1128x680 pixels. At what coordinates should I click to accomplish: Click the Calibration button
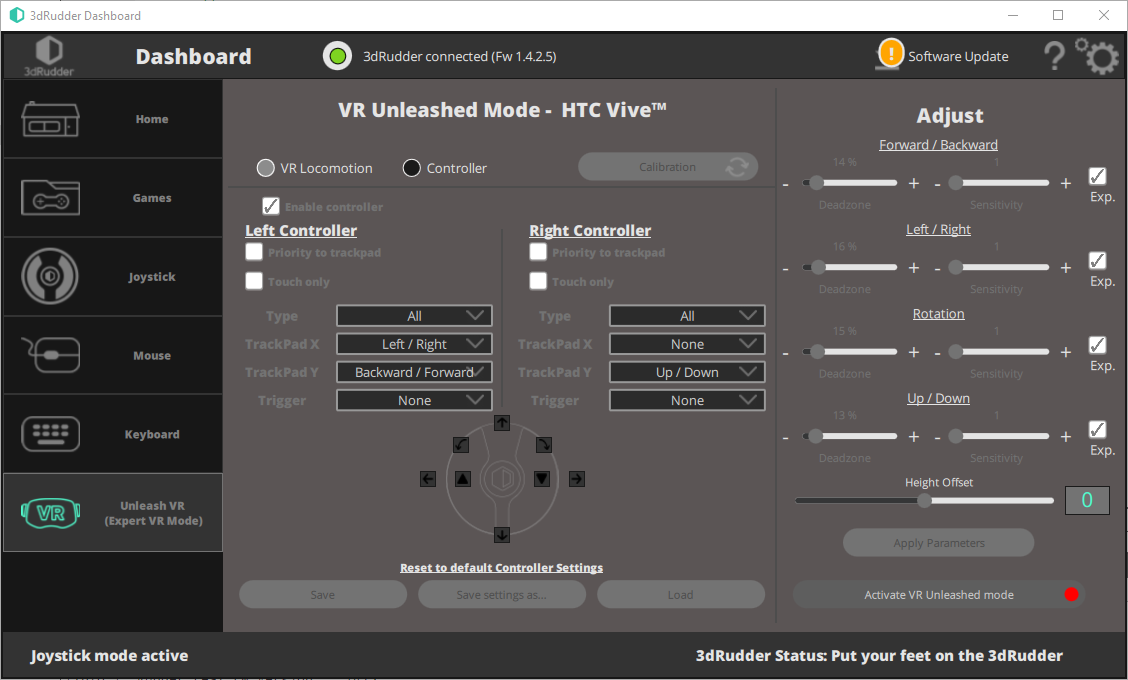coord(668,167)
